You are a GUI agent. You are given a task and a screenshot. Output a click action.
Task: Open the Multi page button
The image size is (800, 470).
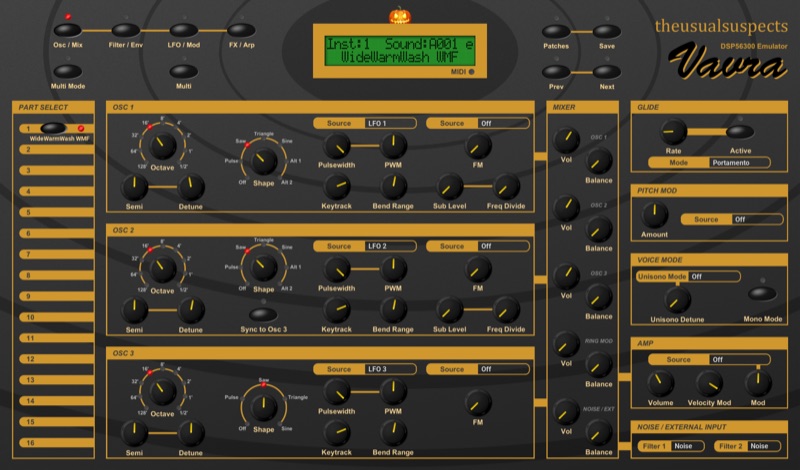click(x=183, y=71)
